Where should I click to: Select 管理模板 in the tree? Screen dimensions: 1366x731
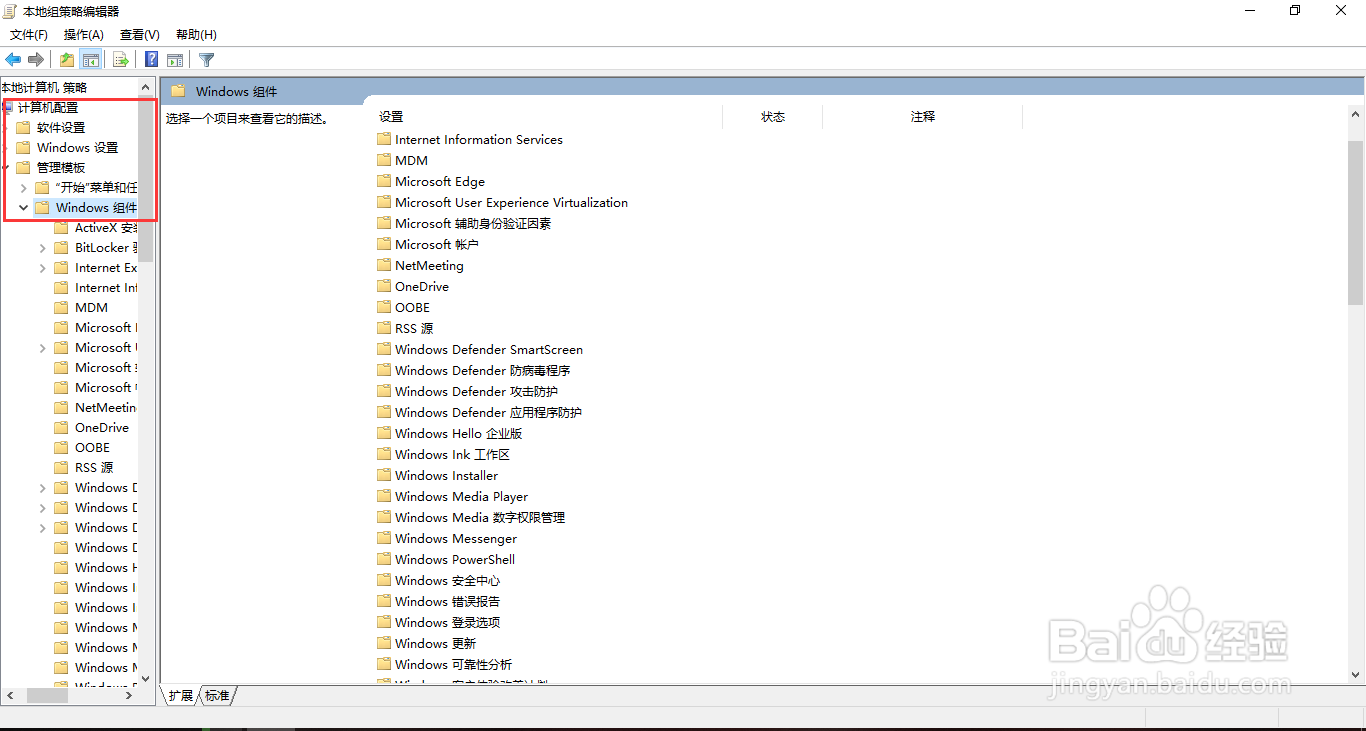pyautogui.click(x=61, y=168)
